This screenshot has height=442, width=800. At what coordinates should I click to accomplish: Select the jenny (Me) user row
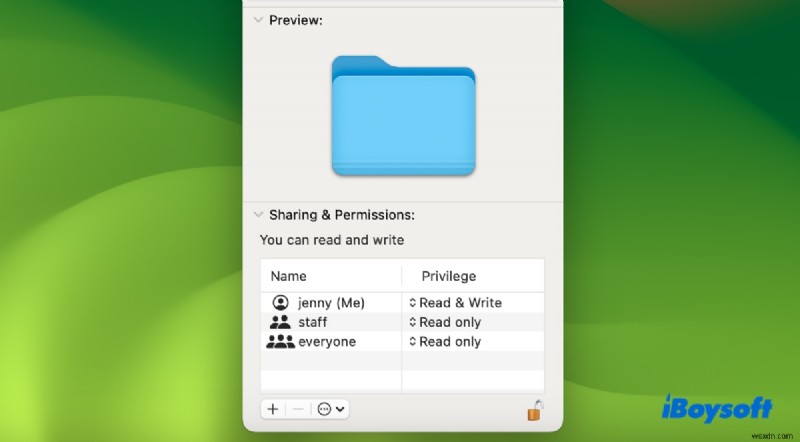(402, 303)
